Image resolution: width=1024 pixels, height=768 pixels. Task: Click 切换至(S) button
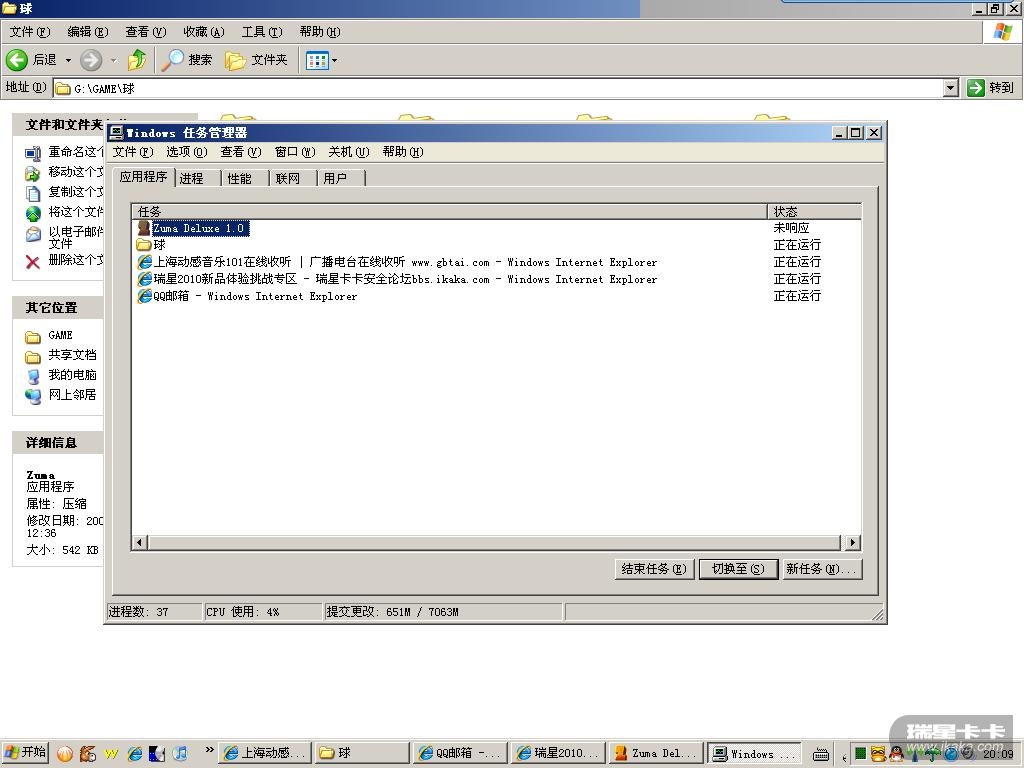click(738, 569)
